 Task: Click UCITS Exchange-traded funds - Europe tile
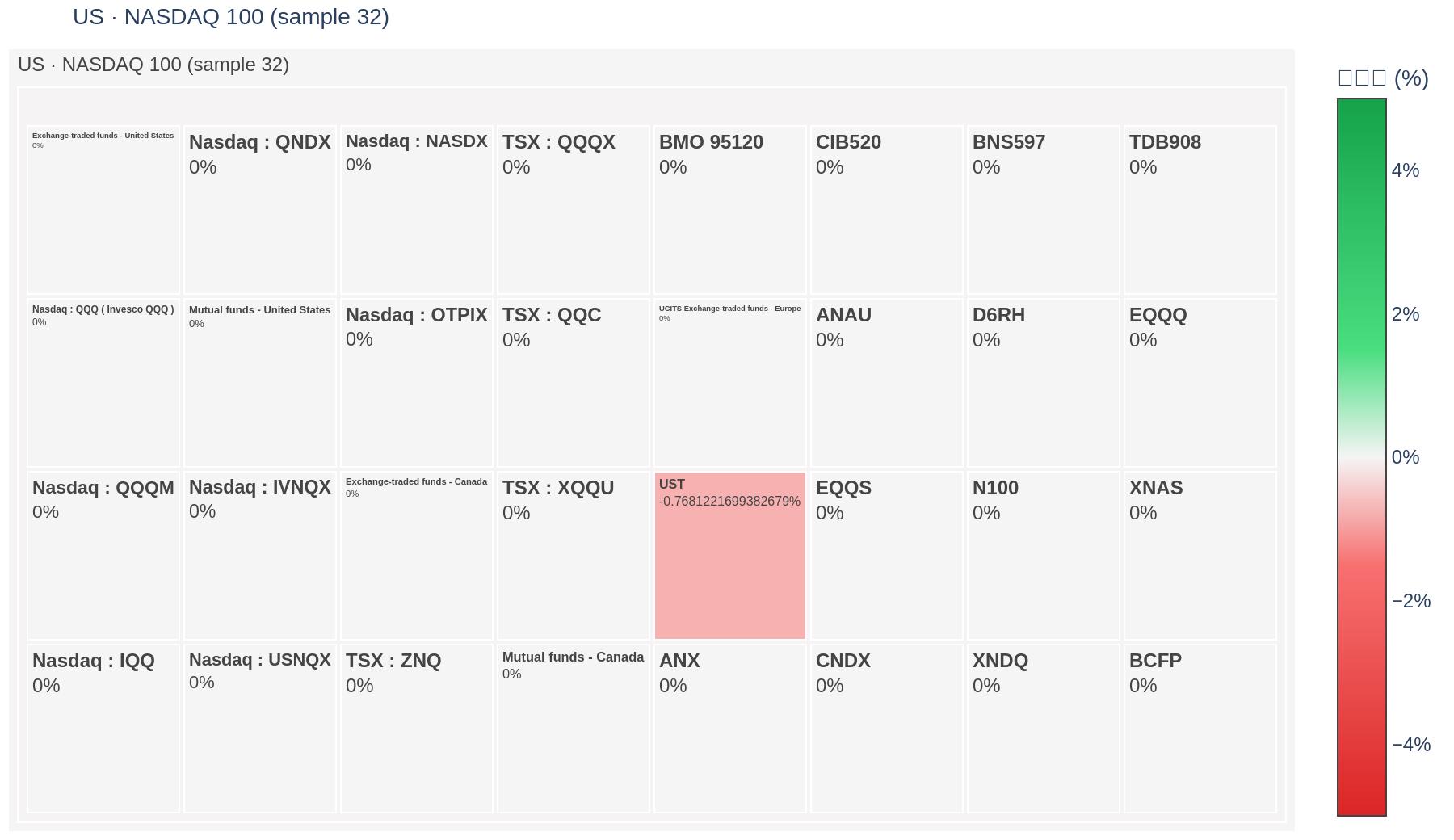point(730,383)
